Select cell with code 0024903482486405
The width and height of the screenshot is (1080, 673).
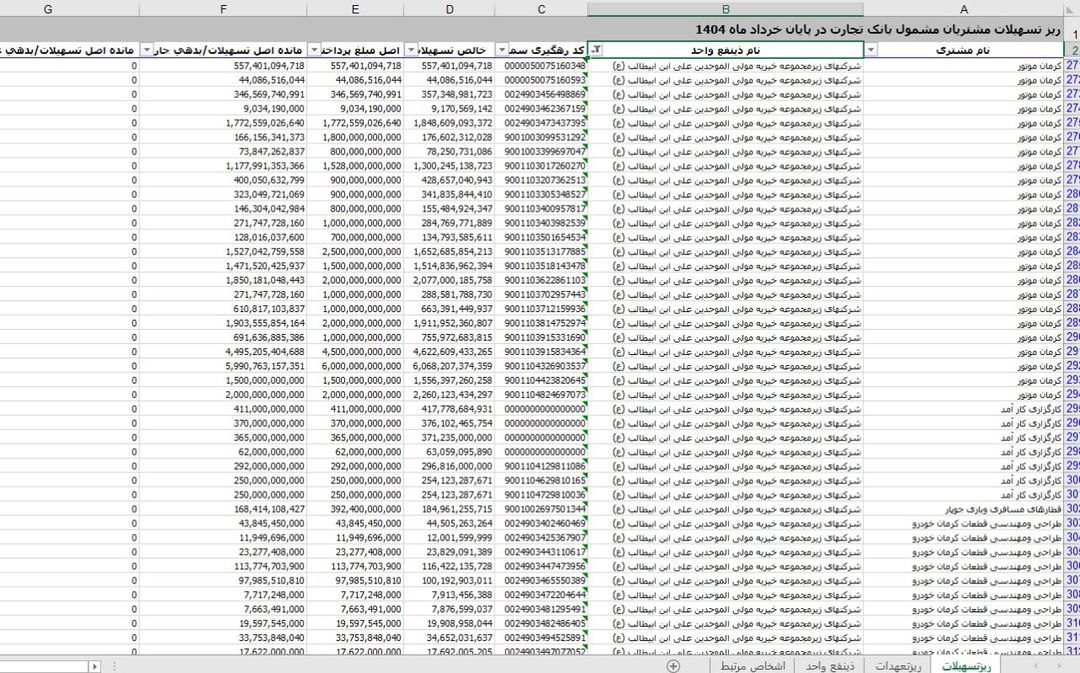[541, 623]
